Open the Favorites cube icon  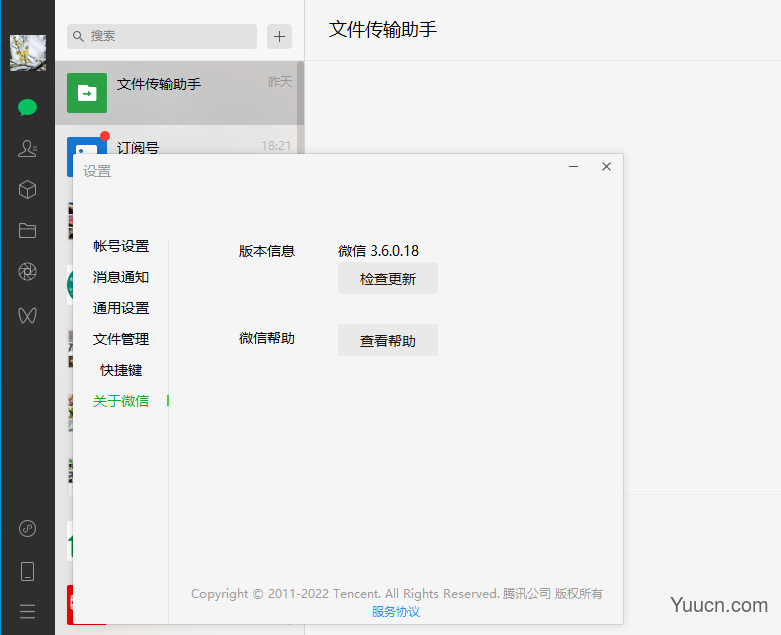[27, 190]
